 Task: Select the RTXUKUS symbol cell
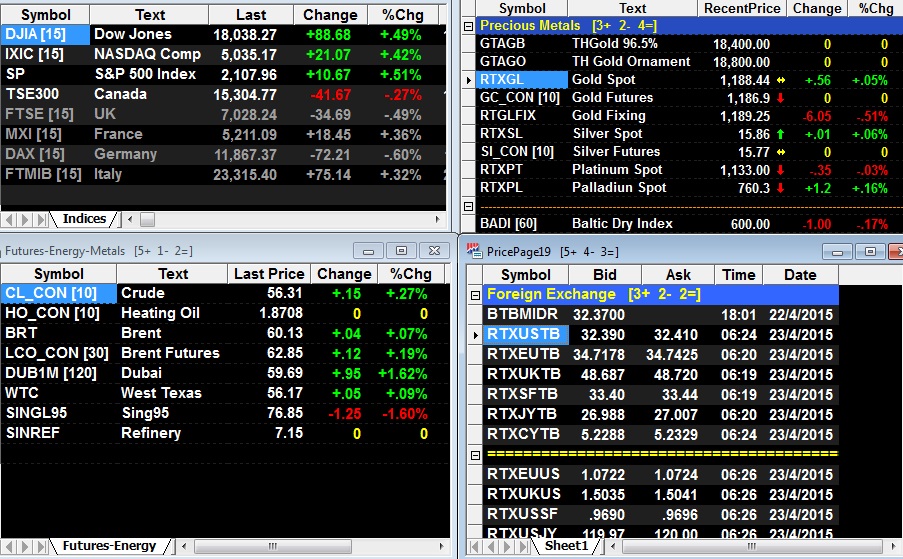526,494
